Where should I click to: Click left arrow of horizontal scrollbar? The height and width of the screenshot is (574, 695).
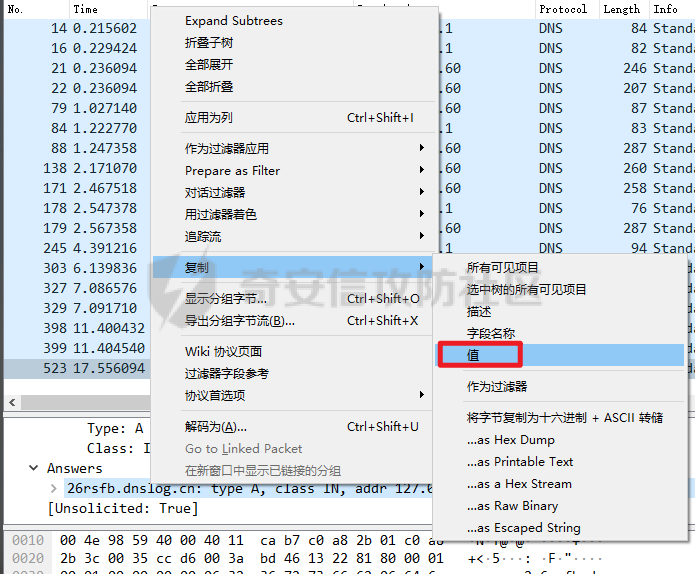(x=10, y=402)
